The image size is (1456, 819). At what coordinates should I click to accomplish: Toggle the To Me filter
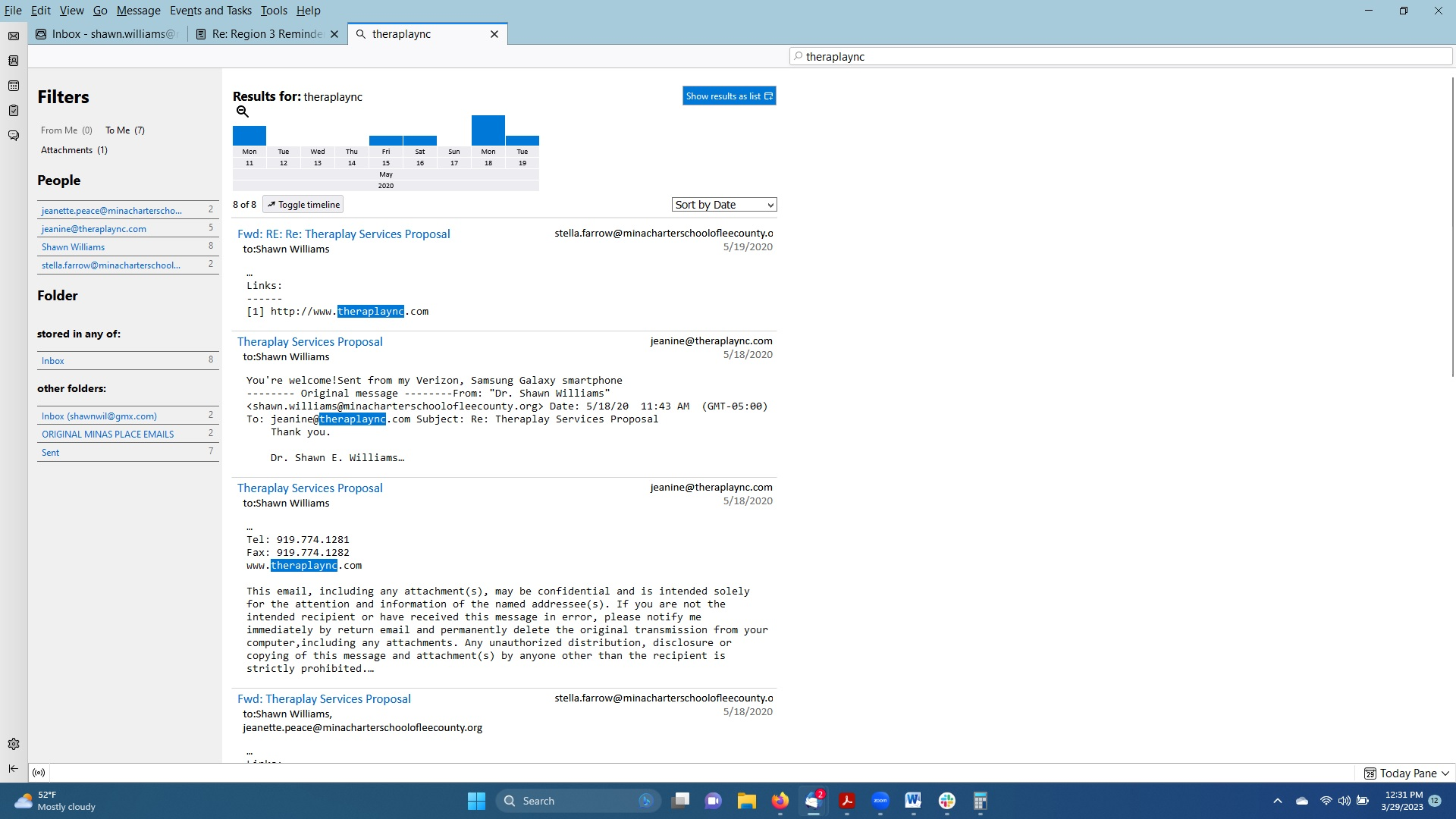tap(124, 130)
